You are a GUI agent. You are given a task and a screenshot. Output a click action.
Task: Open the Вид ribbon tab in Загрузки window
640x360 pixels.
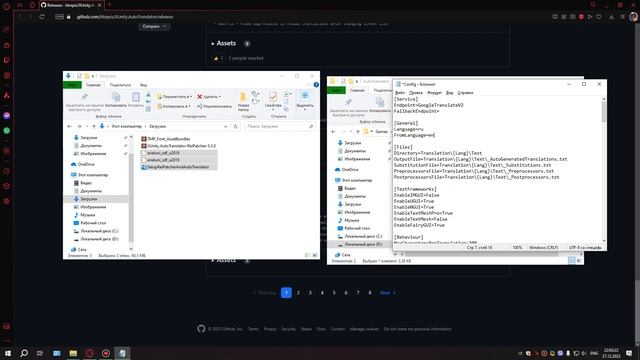point(144,85)
